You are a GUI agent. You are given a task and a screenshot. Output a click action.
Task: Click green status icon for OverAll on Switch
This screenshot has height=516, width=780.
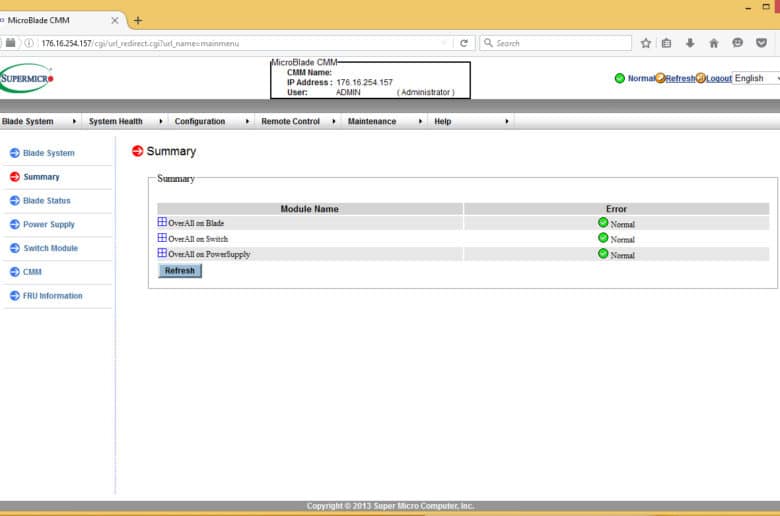click(603, 238)
